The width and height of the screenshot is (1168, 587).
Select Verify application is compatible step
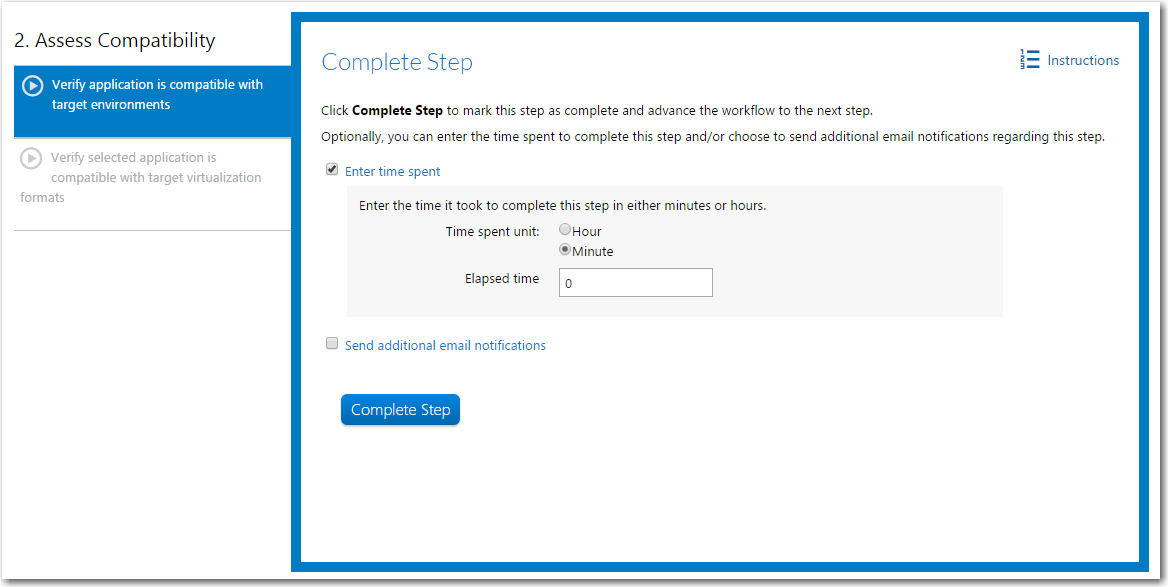[x=152, y=101]
